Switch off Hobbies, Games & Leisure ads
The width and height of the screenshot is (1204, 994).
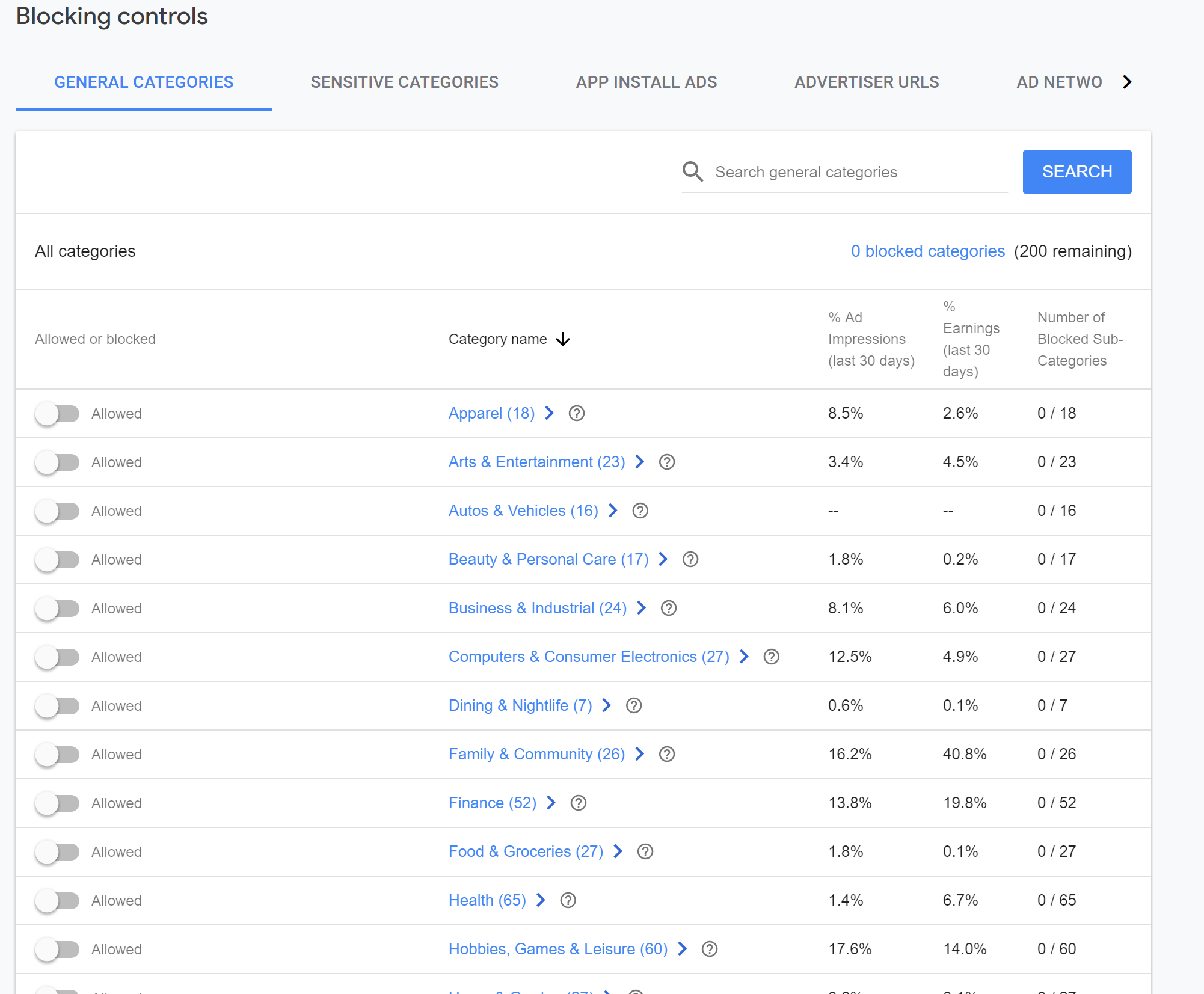(x=57, y=950)
